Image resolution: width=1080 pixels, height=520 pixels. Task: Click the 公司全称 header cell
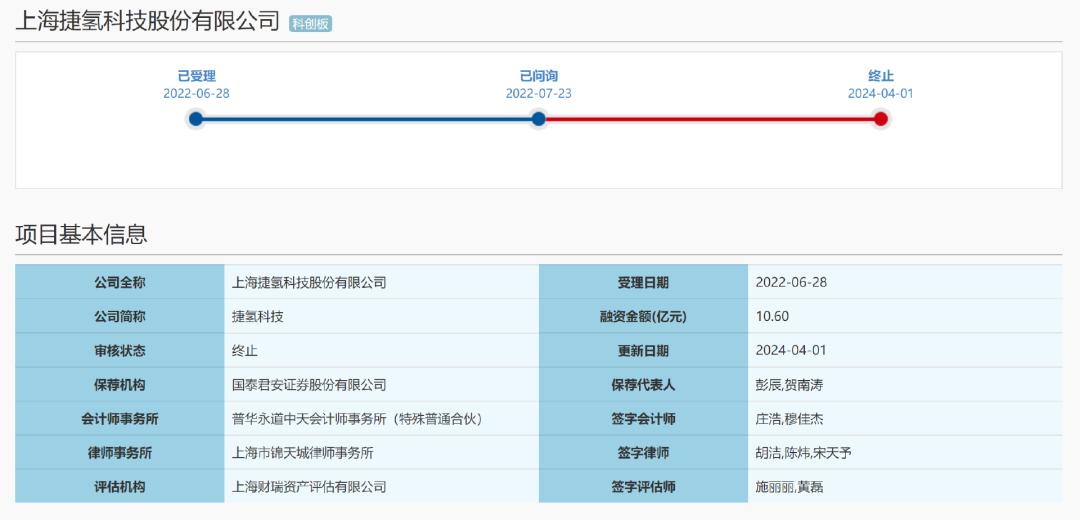coord(120,282)
